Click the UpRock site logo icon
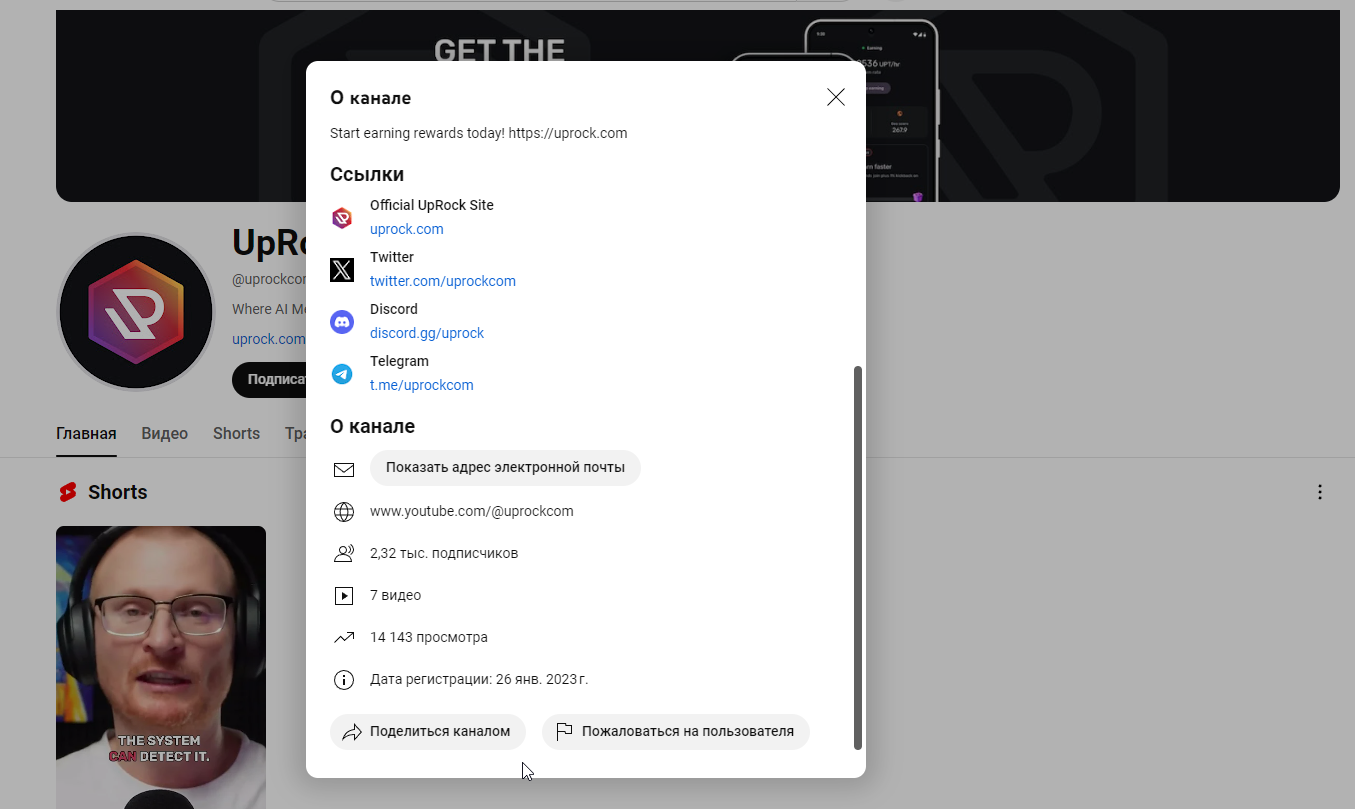 click(x=342, y=218)
